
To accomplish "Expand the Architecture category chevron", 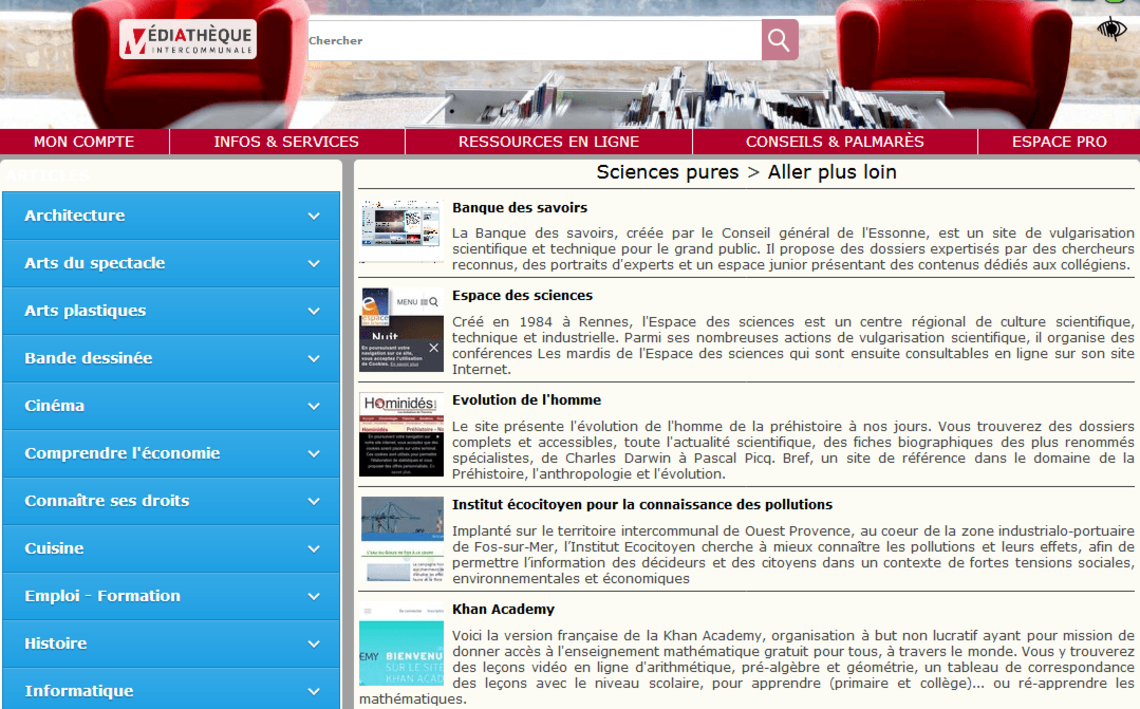I will pos(314,216).
